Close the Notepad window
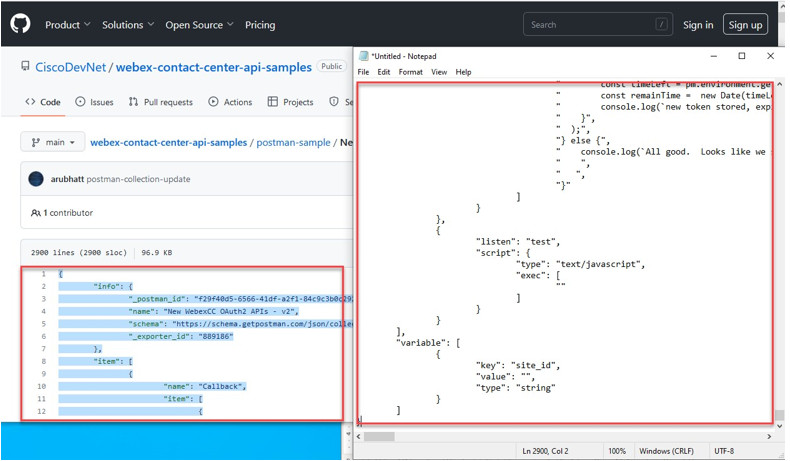The image size is (790, 461). pos(770,56)
